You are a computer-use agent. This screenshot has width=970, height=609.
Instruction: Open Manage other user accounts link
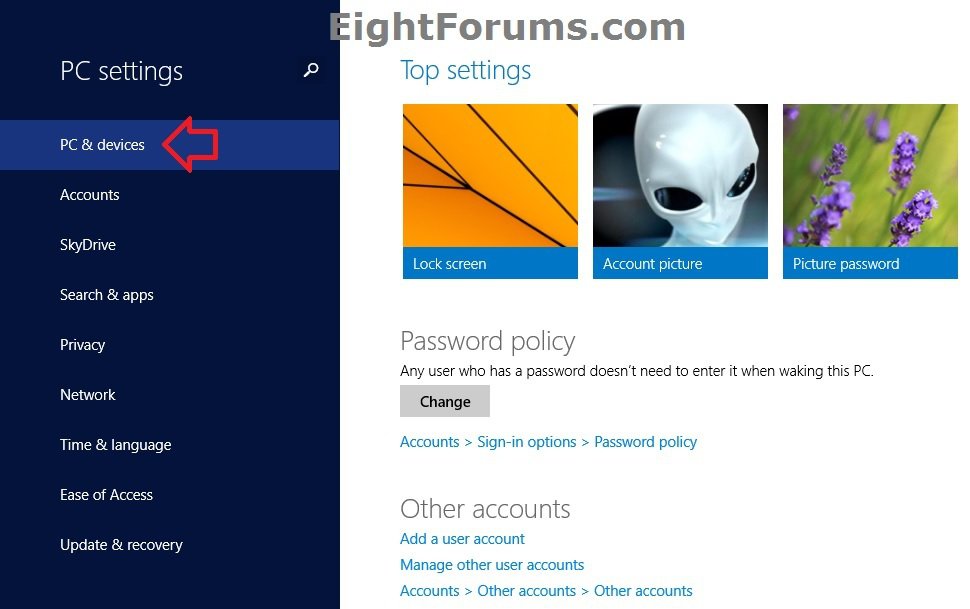coord(492,565)
